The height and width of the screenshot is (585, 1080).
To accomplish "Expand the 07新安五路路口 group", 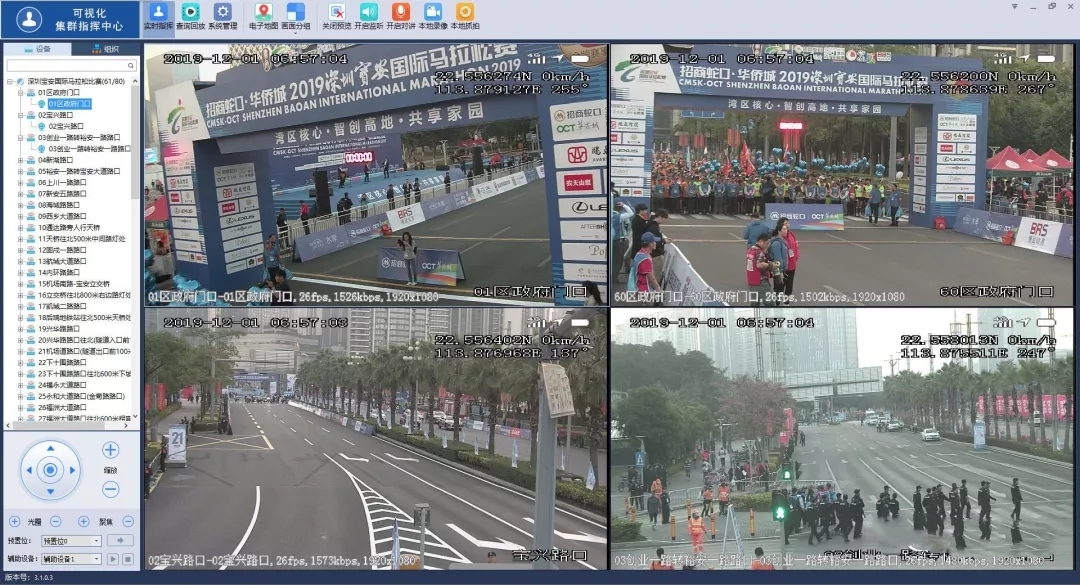I will (21, 194).
